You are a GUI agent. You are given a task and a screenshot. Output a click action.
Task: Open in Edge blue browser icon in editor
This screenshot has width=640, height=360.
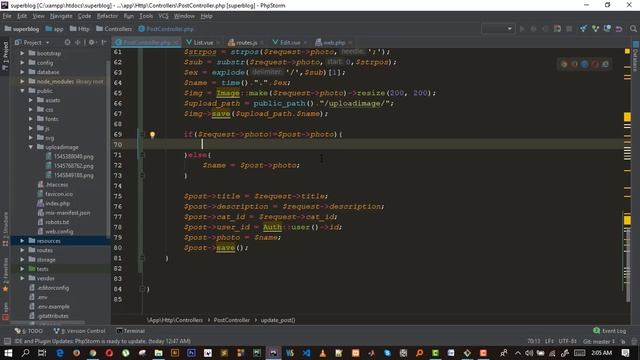point(584,64)
